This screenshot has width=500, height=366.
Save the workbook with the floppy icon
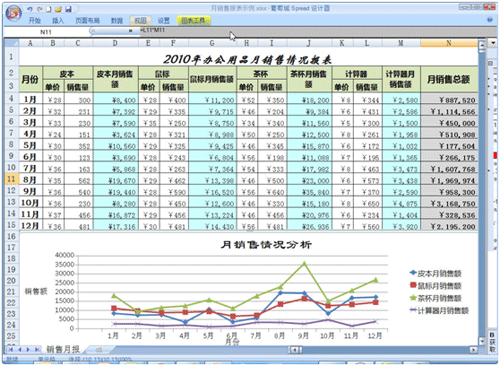[68, 9]
